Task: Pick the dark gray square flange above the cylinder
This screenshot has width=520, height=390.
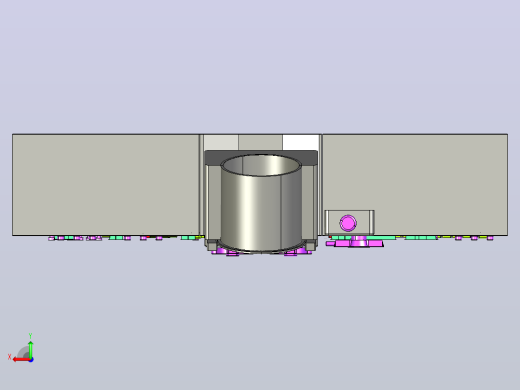Action: point(261,158)
